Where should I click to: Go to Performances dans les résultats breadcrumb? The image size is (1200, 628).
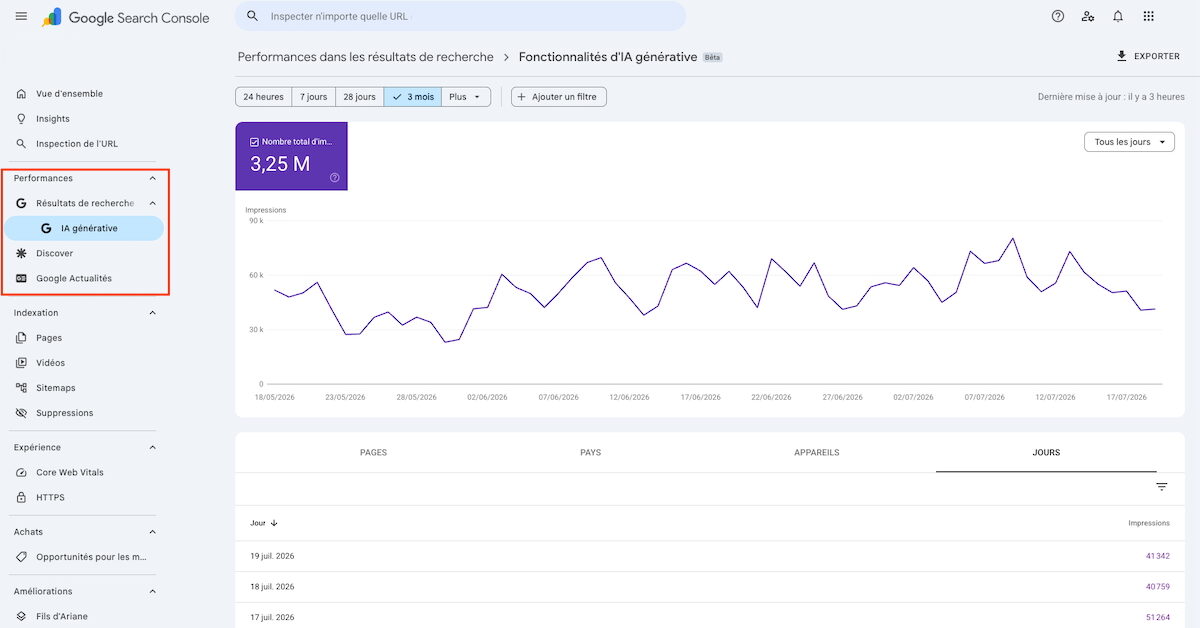pyautogui.click(x=366, y=57)
